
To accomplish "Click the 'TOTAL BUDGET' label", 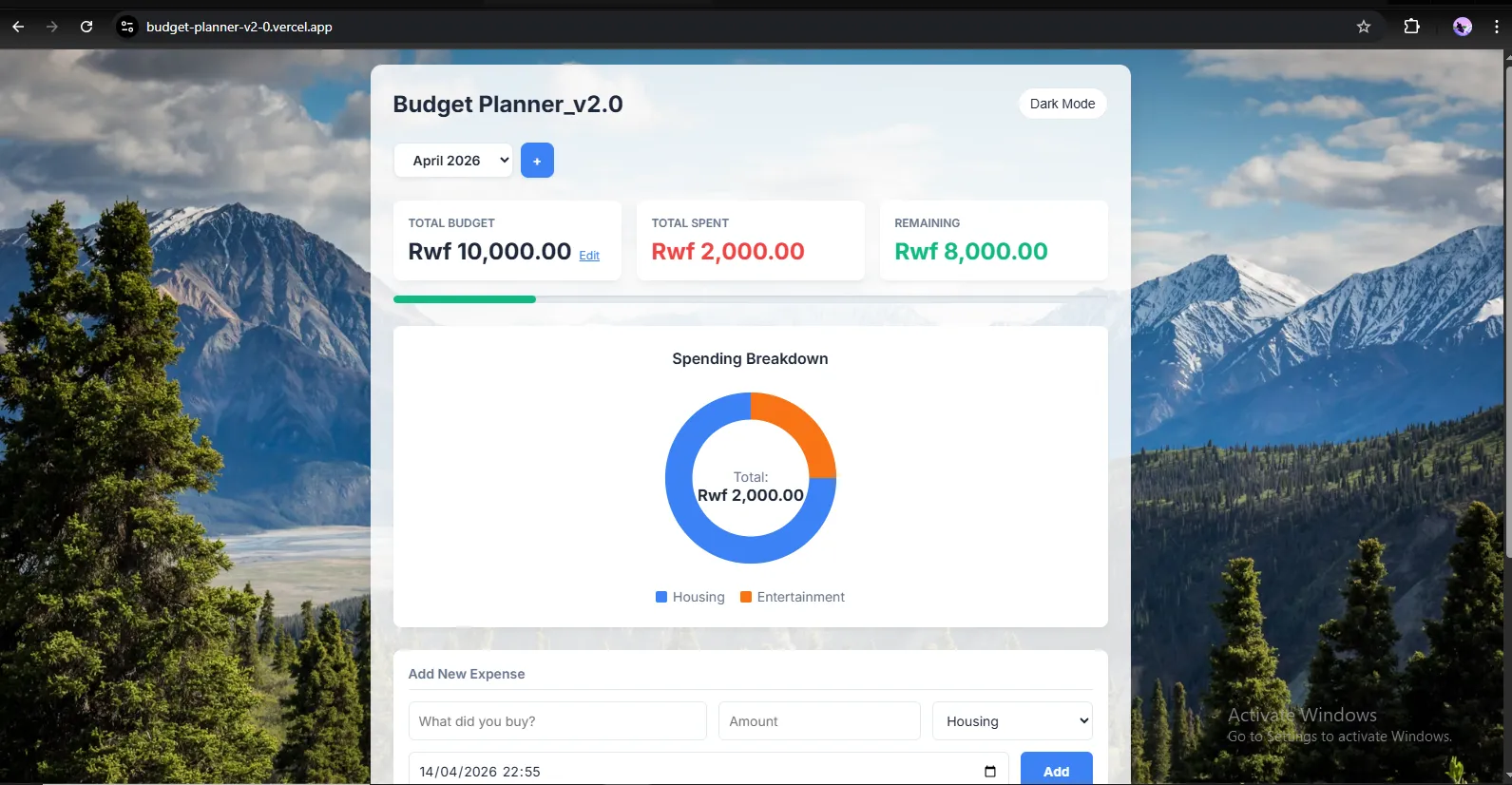I will 451,223.
